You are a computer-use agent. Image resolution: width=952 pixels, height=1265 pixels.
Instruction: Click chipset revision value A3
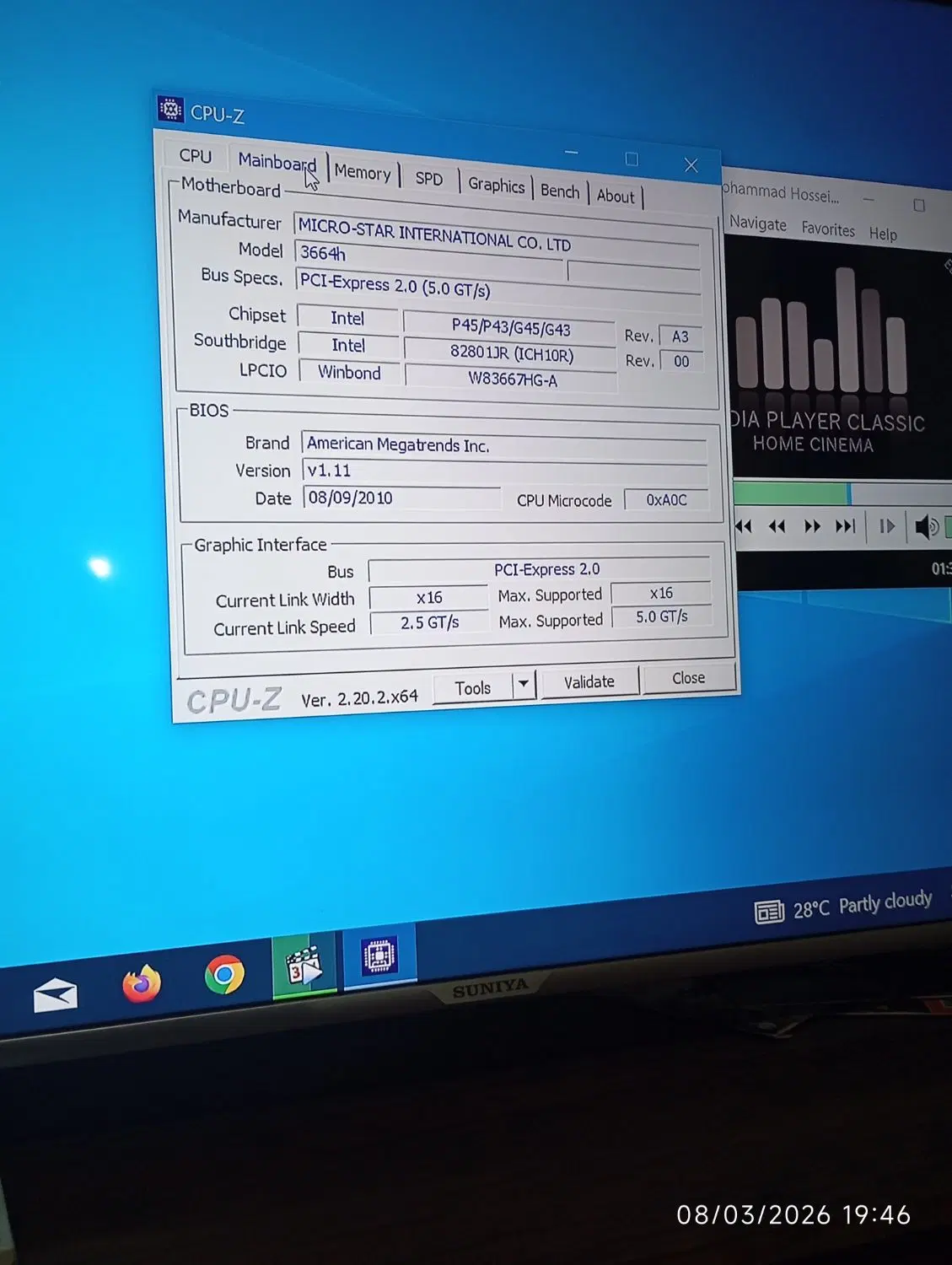pos(680,336)
